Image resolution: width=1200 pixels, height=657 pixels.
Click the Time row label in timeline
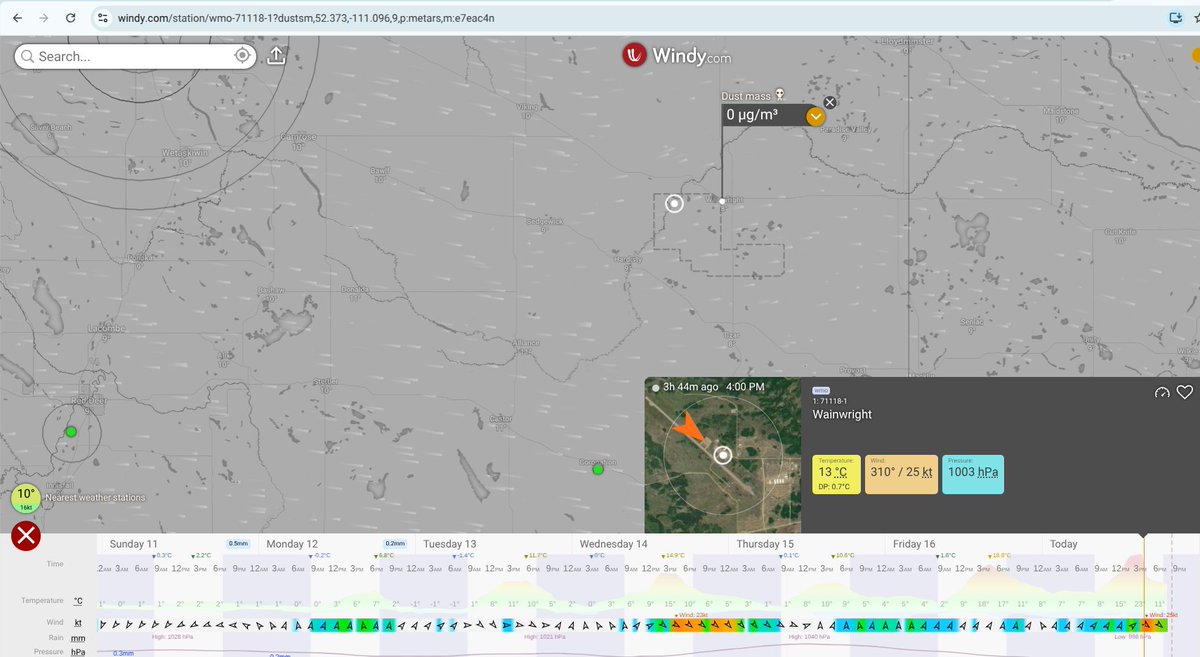[x=55, y=564]
